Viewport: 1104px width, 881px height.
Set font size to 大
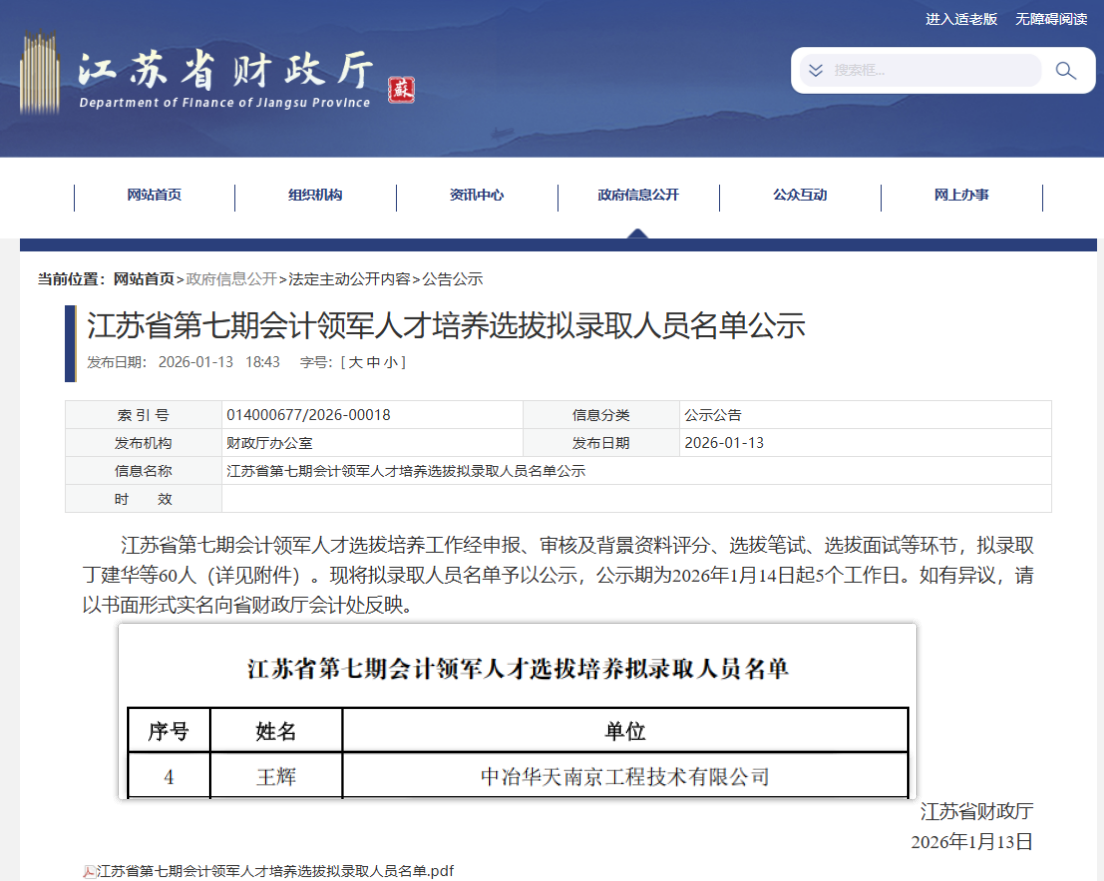tap(355, 362)
